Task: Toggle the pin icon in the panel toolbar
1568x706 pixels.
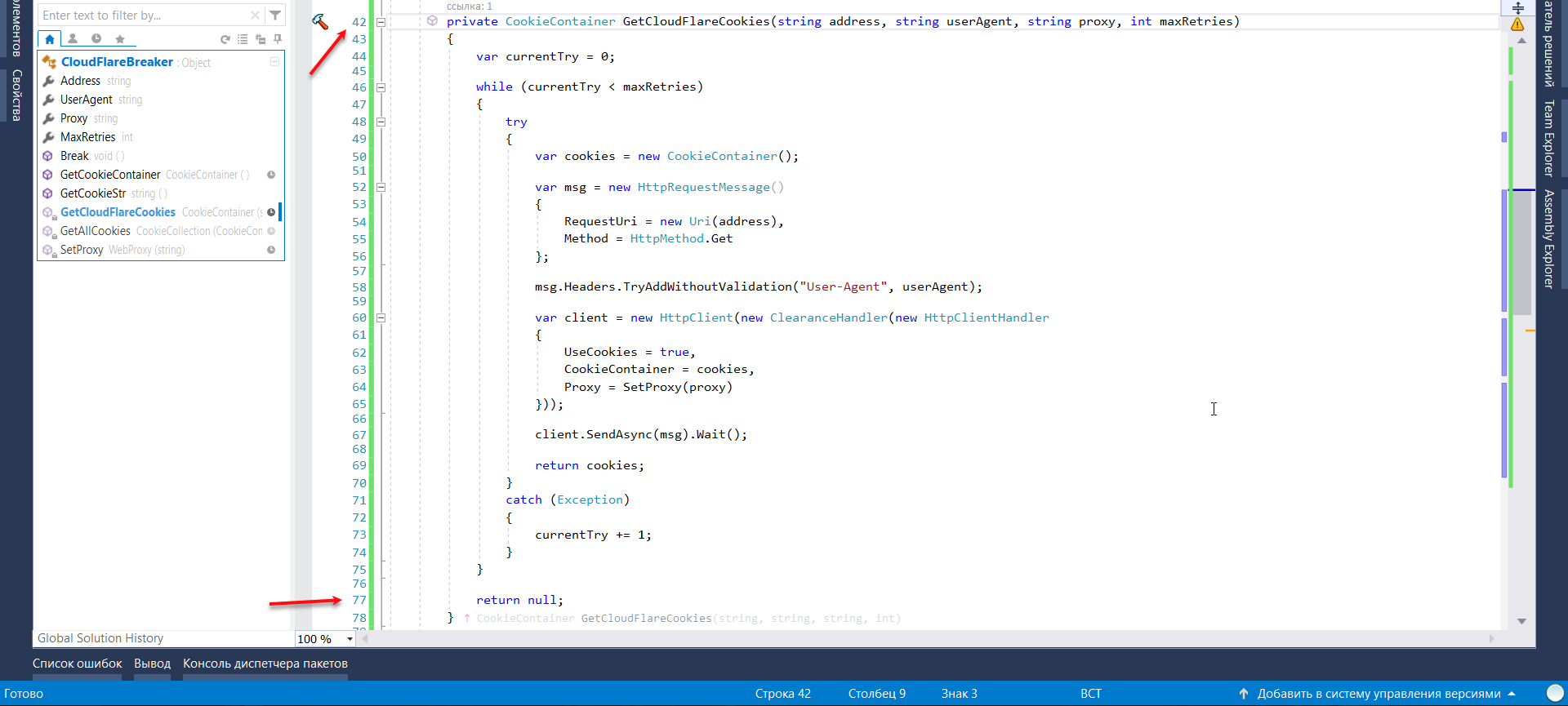Action: (x=278, y=39)
